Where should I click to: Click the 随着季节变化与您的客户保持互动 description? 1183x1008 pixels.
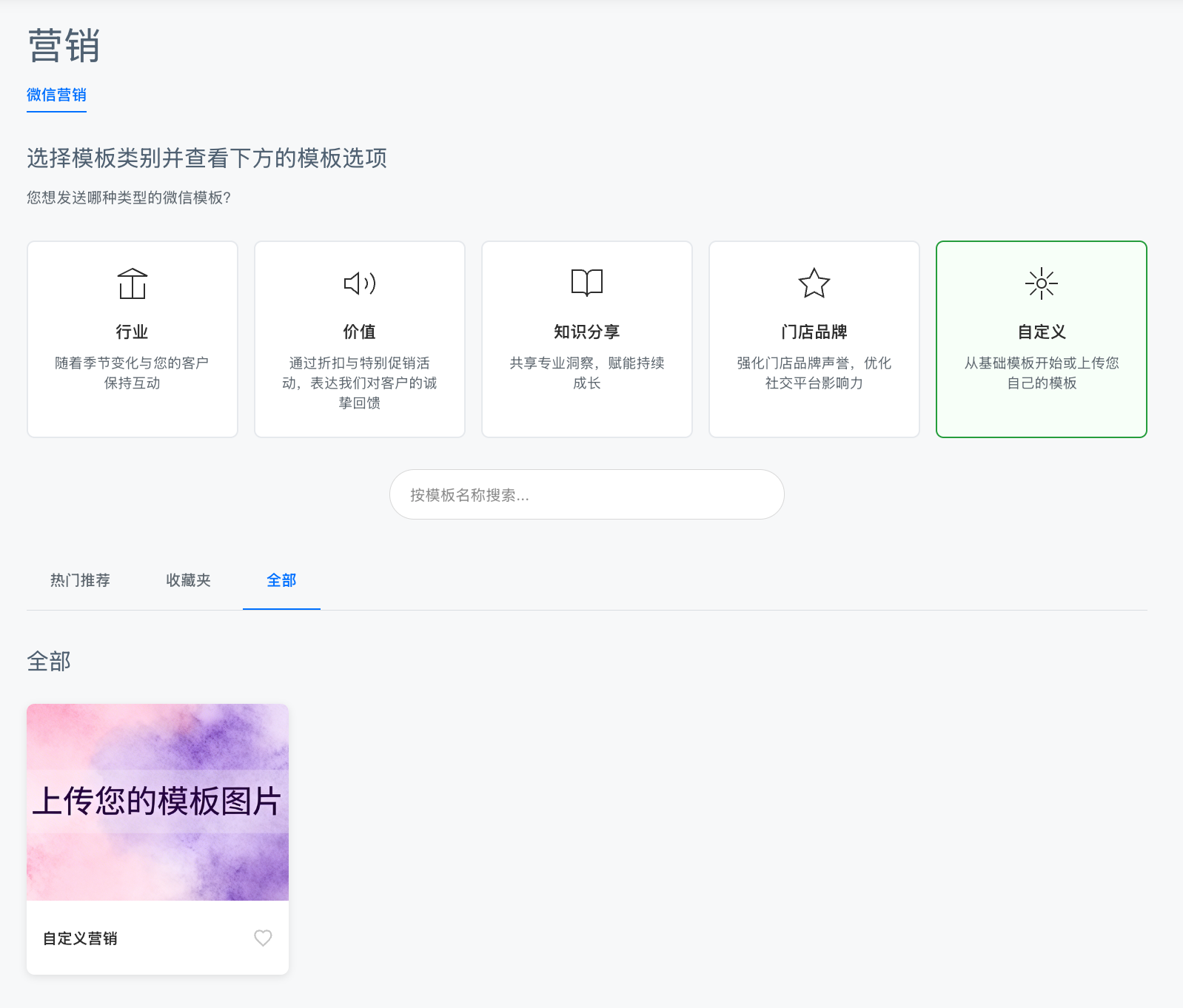point(133,373)
